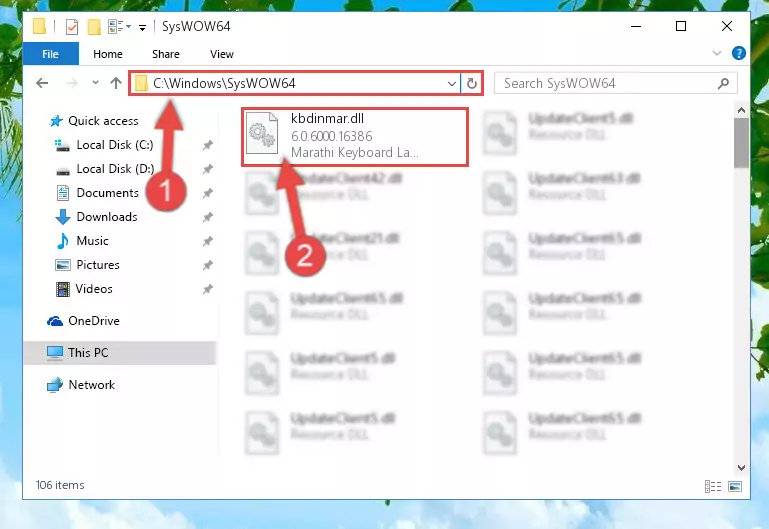Click the New folder icon in title bar
Screen dimensions: 769x529
[94, 26]
